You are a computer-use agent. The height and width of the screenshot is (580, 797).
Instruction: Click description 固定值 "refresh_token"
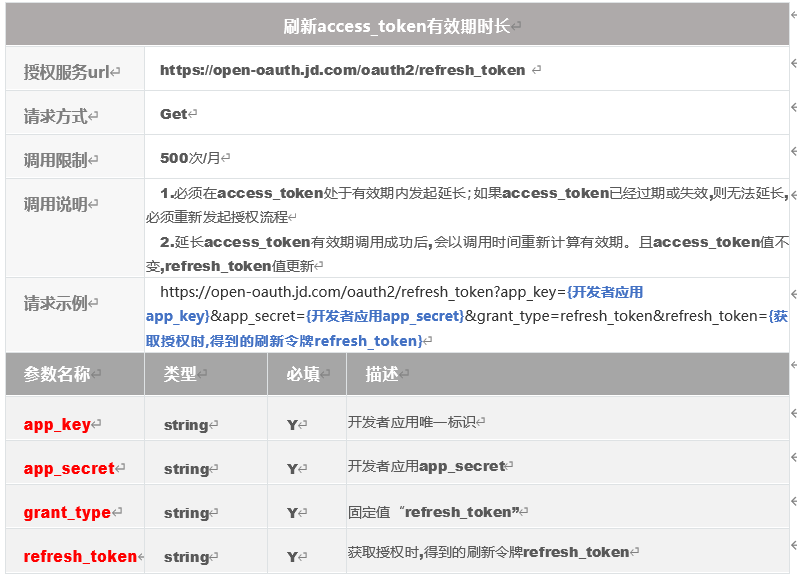(434, 512)
